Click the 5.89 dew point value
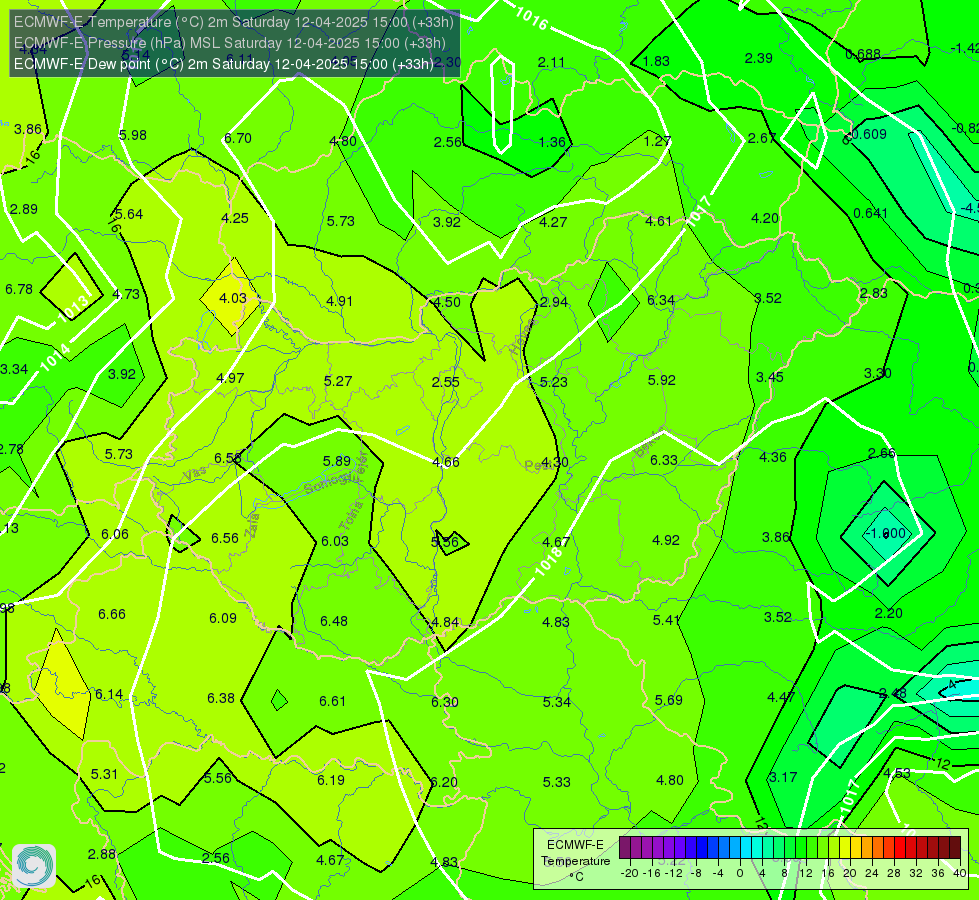 point(337,461)
